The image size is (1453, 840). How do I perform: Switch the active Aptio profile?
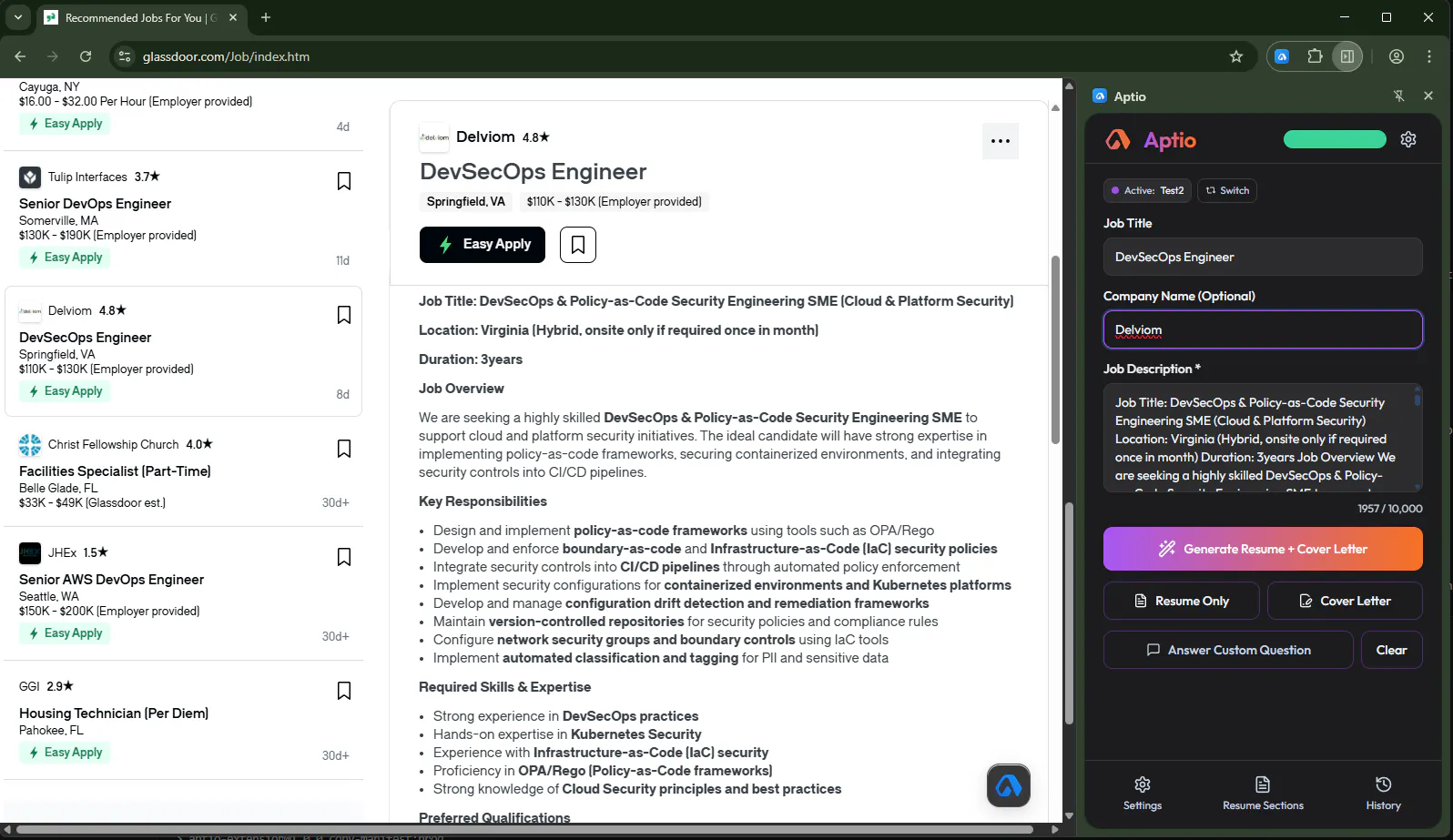pyautogui.click(x=1227, y=190)
